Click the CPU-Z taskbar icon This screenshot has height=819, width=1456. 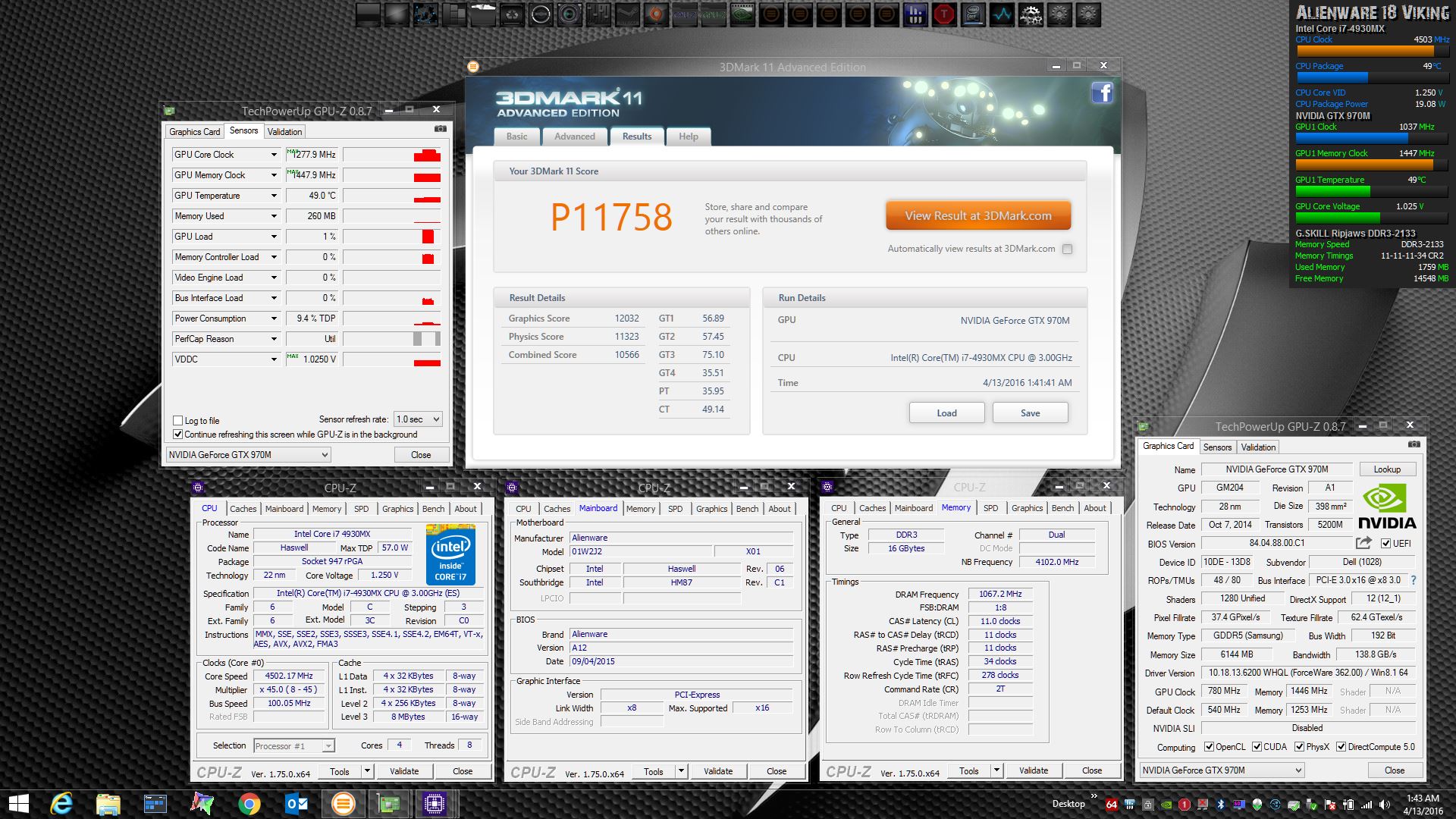tap(435, 803)
